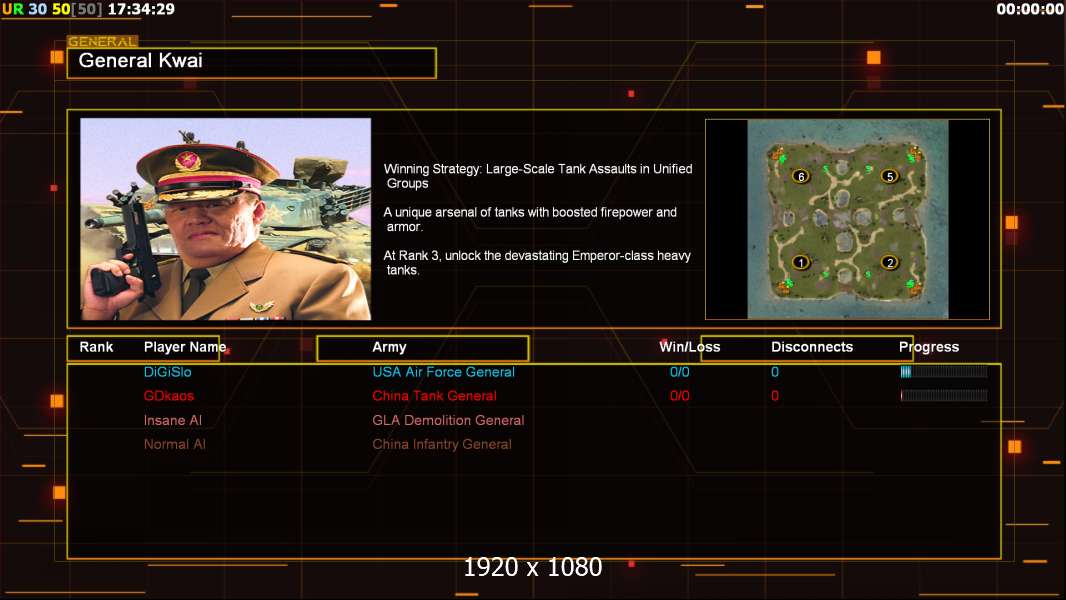The width and height of the screenshot is (1066, 600).
Task: Click the 'unique arsenal of tanks' description
Action: (530, 219)
